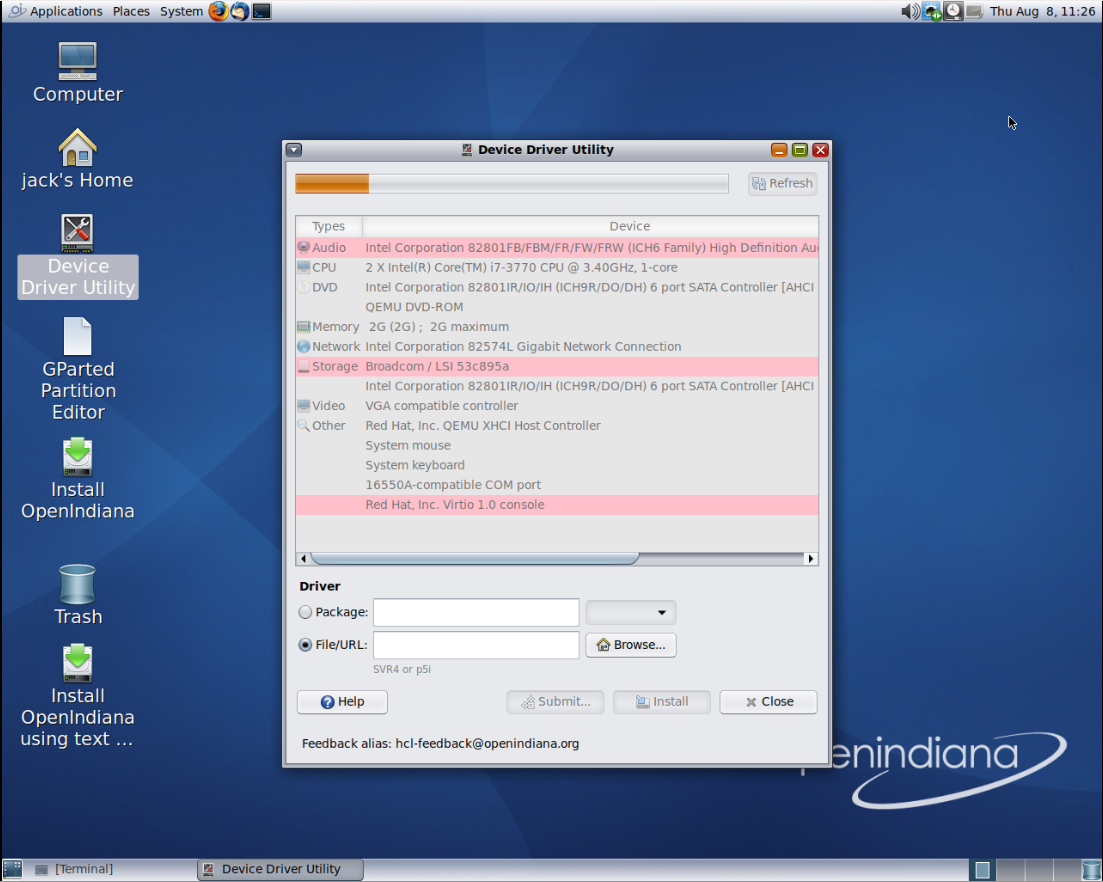
Task: Click the Browse... button
Action: coord(631,645)
